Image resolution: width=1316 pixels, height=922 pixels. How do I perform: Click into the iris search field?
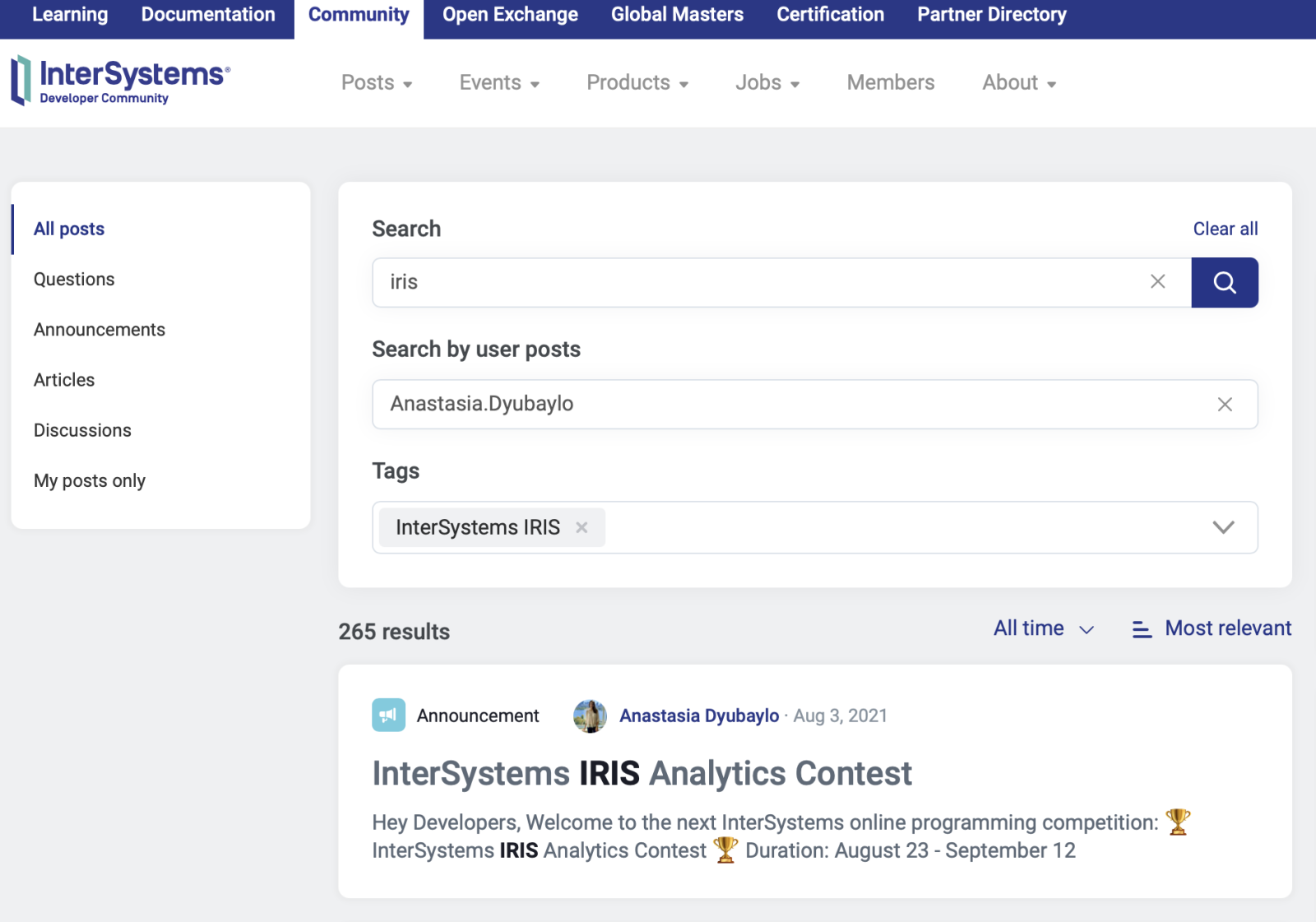tap(757, 282)
